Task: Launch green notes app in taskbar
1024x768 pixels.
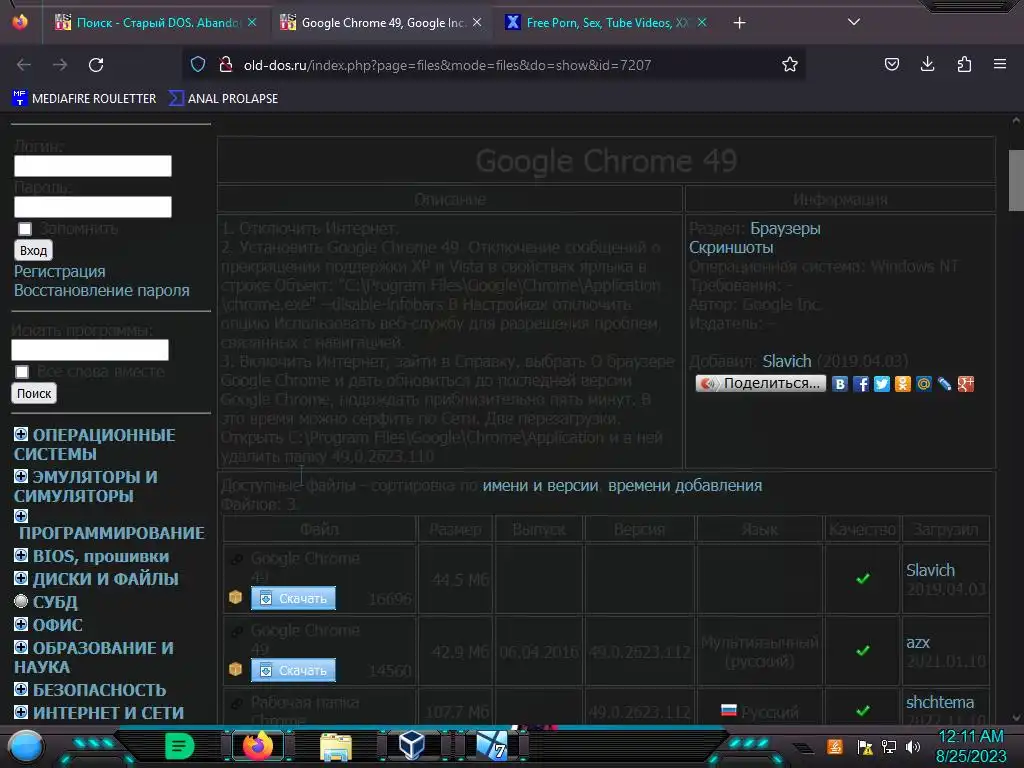Action: (x=179, y=746)
